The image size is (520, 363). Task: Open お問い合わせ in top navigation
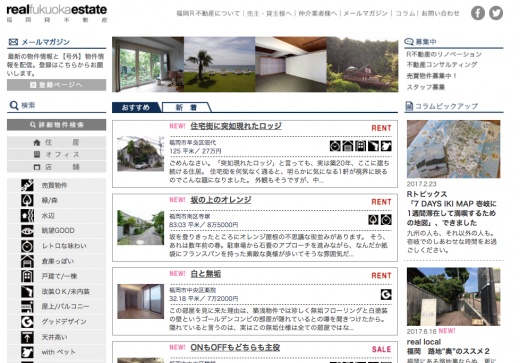click(440, 14)
